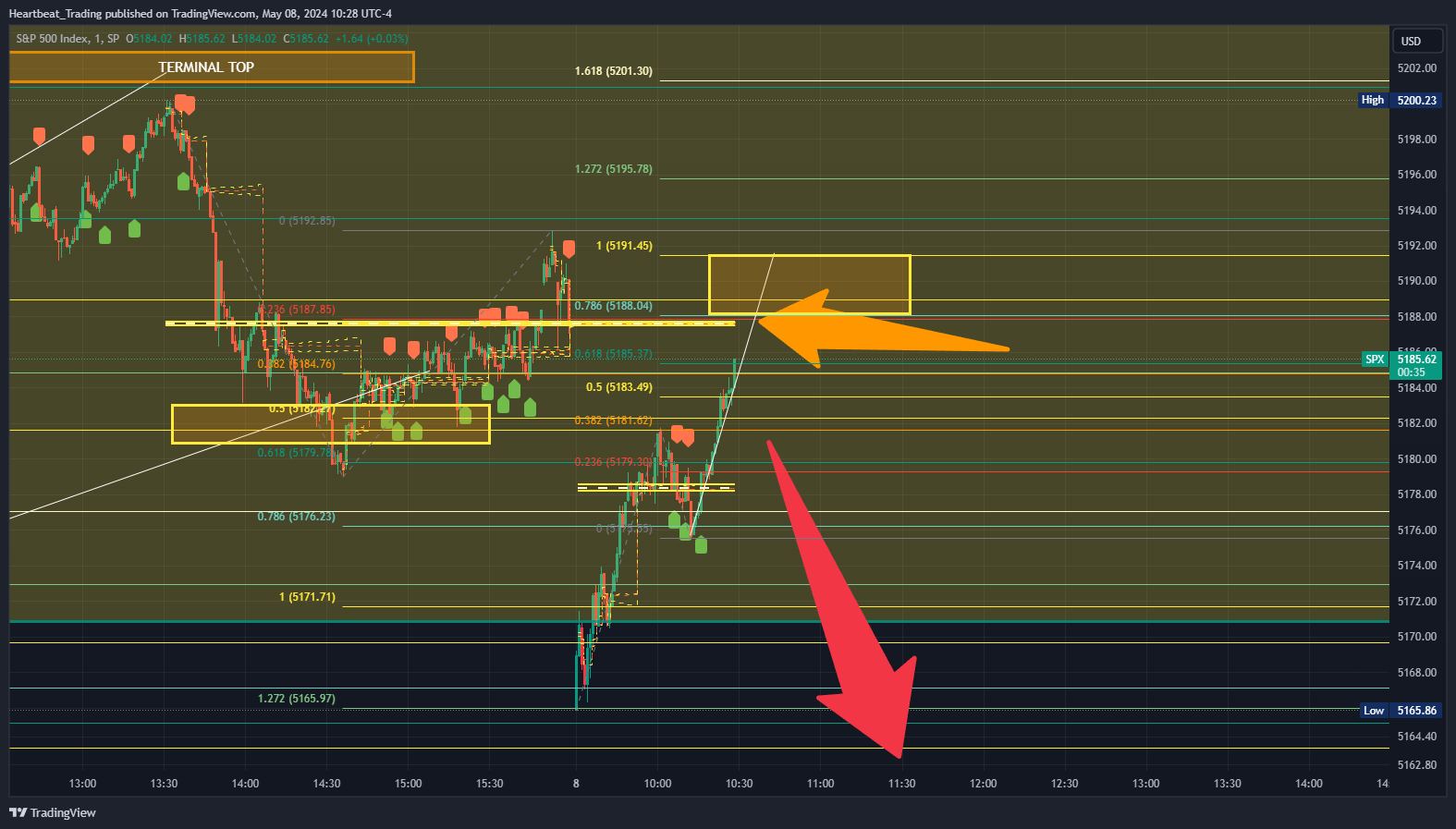Select the 1.272 (5165.97) extension label
1456x829 pixels.
click(296, 699)
